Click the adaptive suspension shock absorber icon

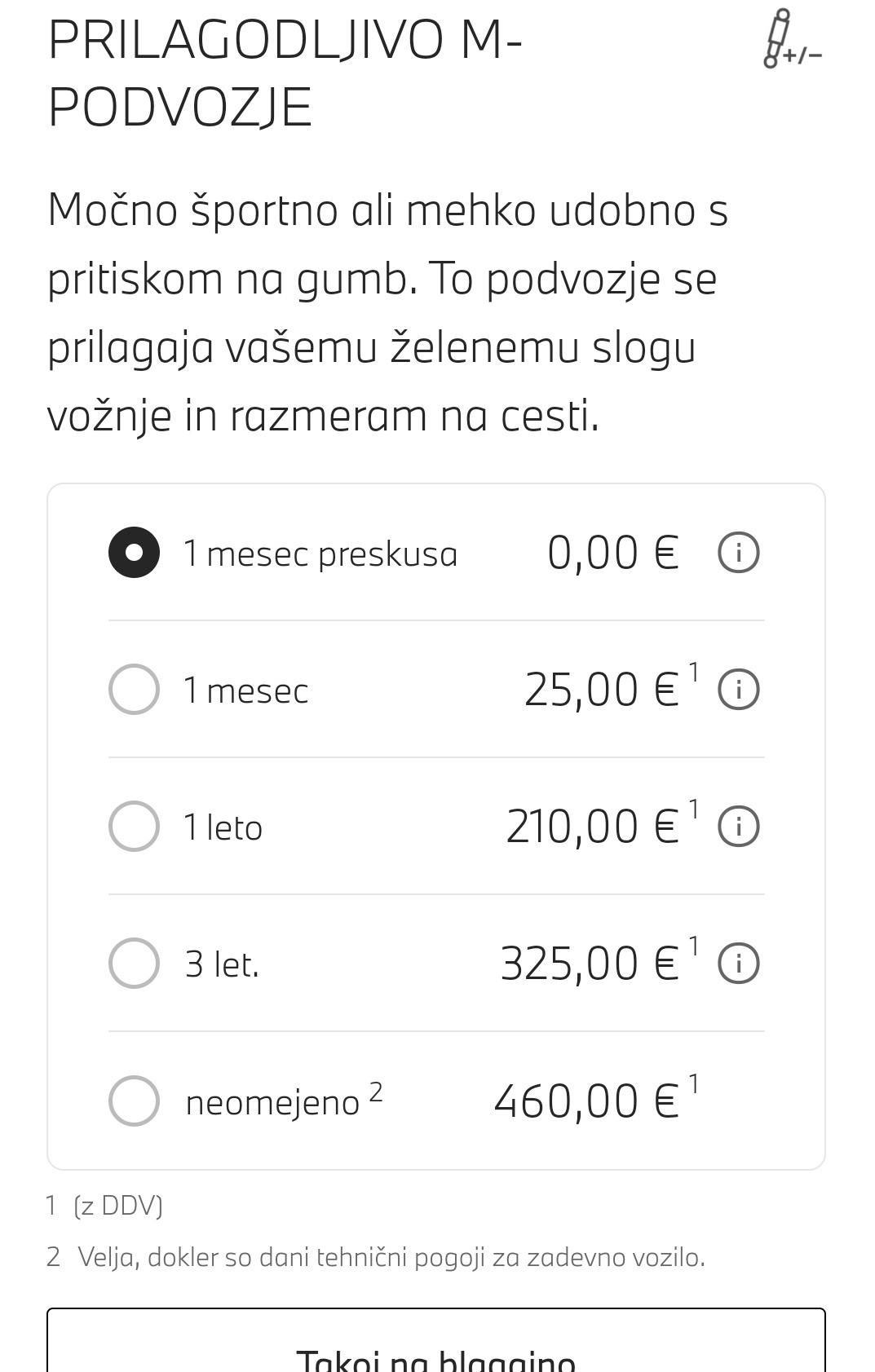789,41
